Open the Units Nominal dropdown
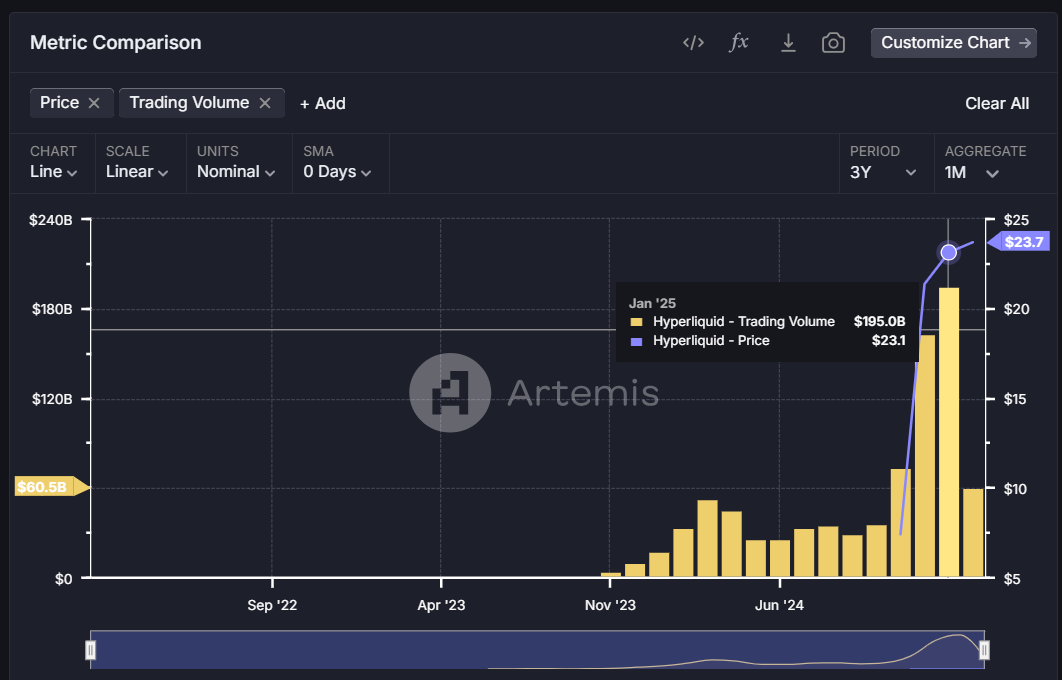The image size is (1062, 680). (x=236, y=172)
